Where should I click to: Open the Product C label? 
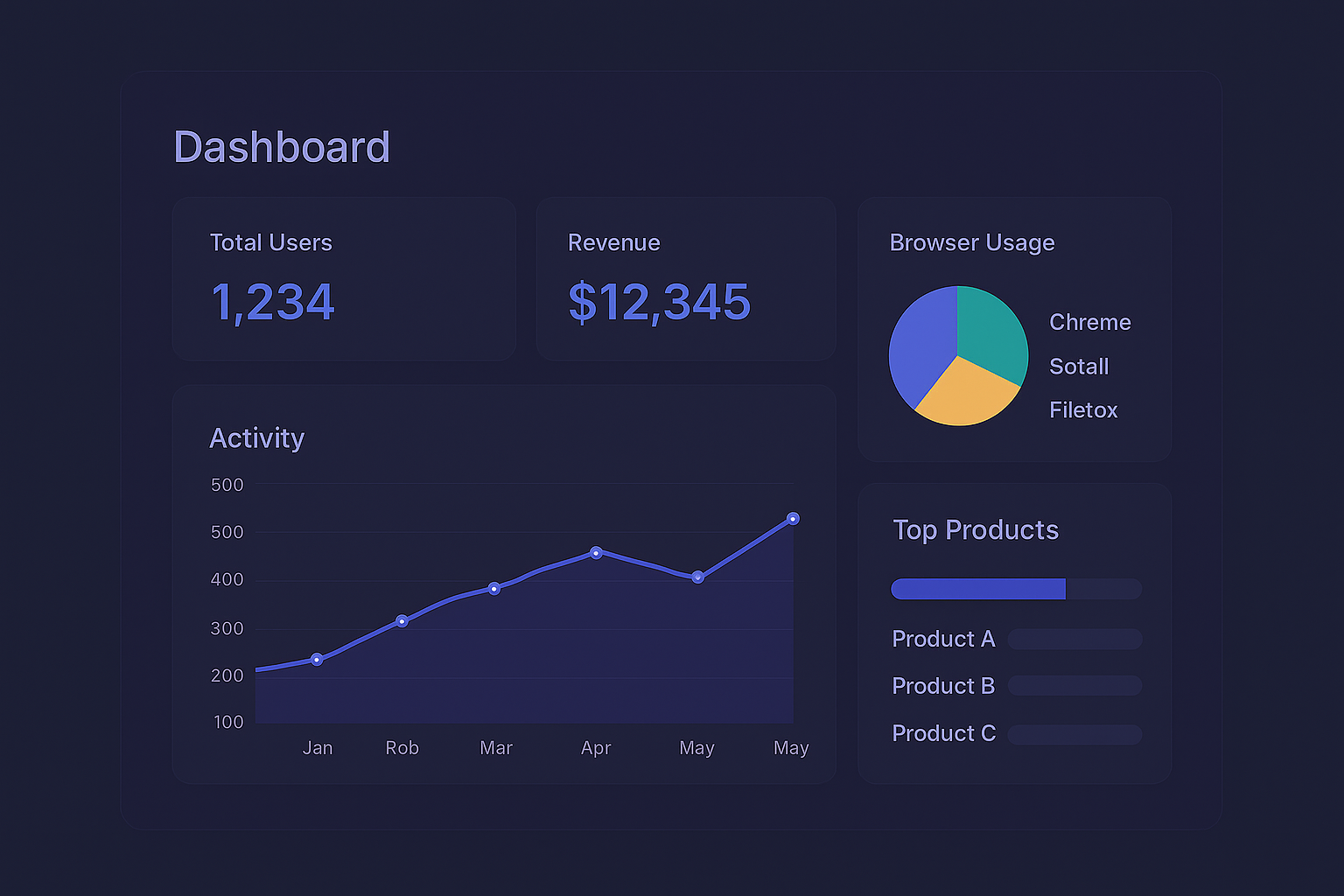click(943, 733)
